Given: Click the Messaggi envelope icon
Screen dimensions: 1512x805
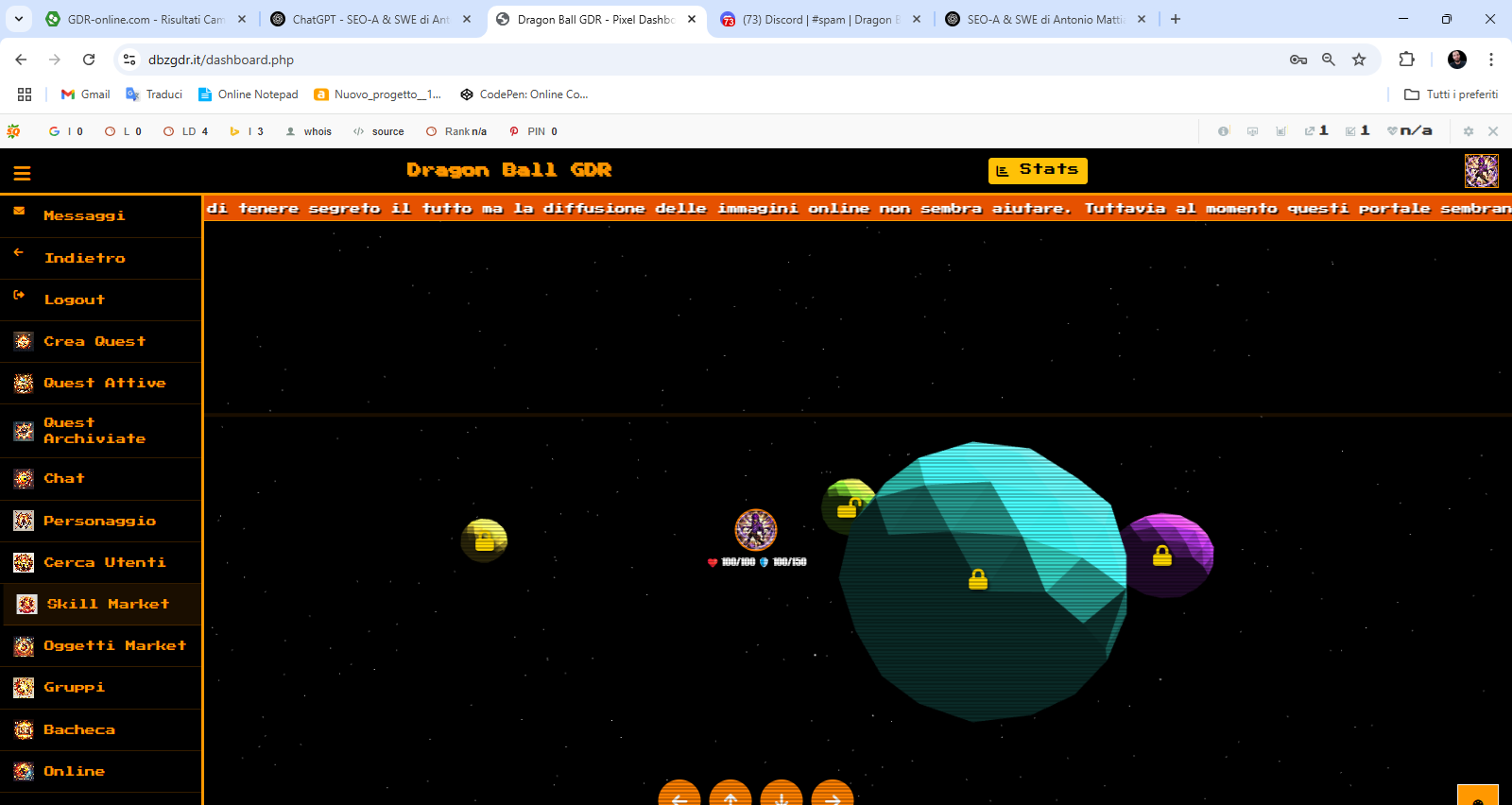Looking at the screenshot, I should [x=19, y=212].
